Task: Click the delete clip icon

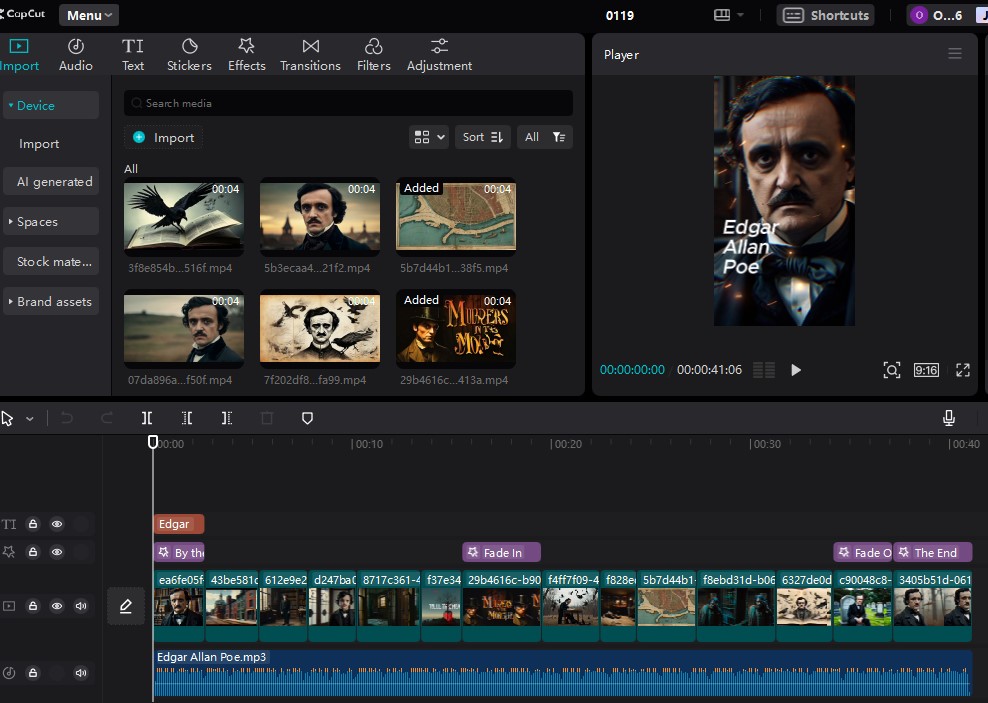Action: 267,418
